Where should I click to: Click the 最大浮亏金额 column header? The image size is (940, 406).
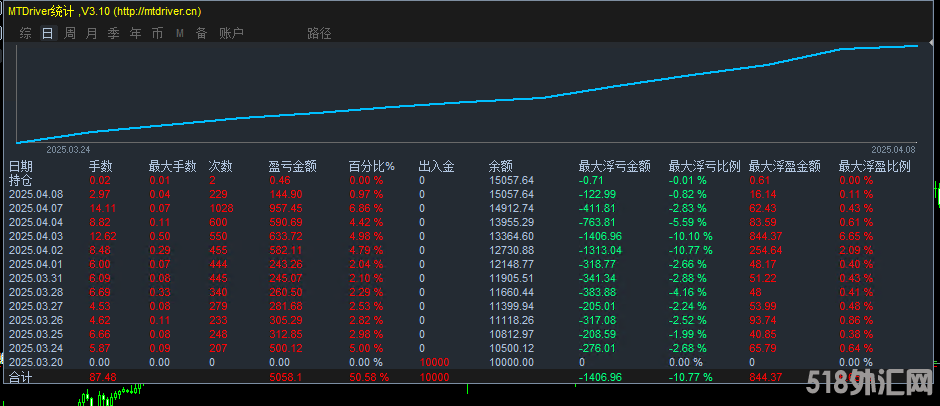(614, 166)
